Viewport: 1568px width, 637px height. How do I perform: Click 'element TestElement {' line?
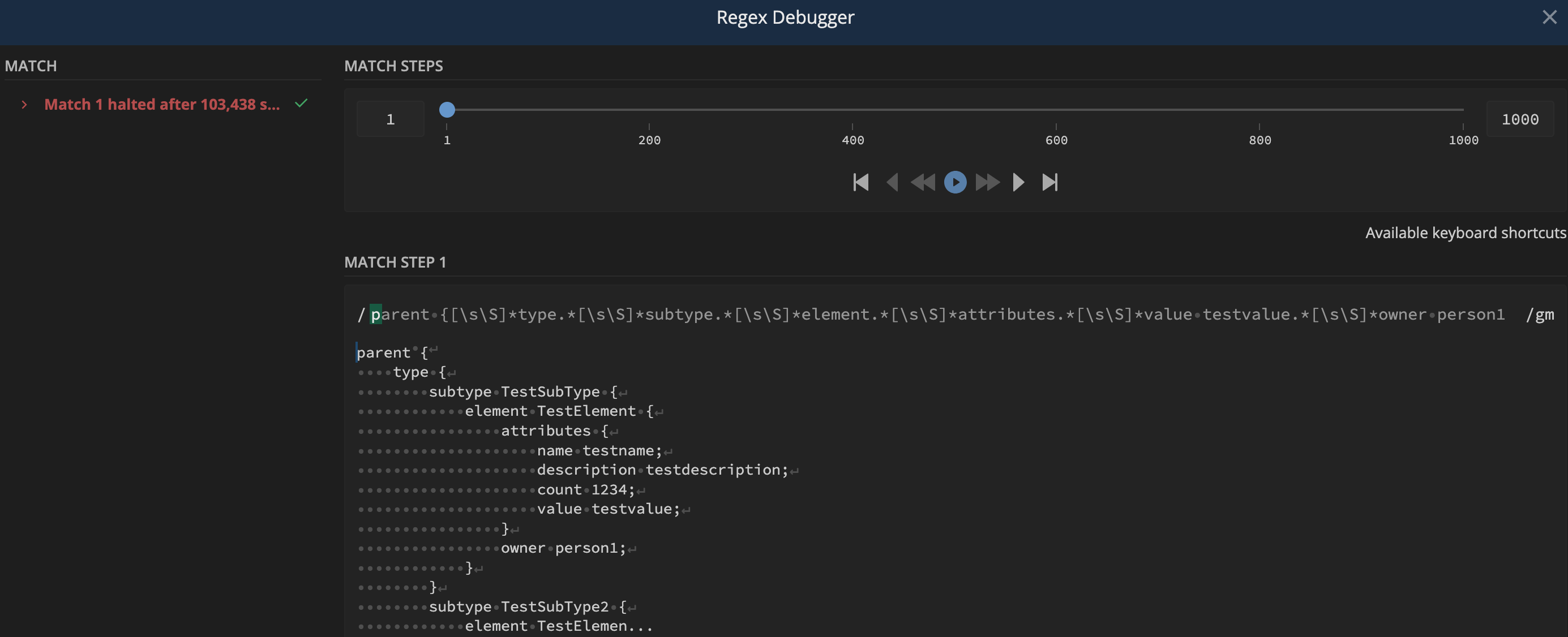pos(559,411)
